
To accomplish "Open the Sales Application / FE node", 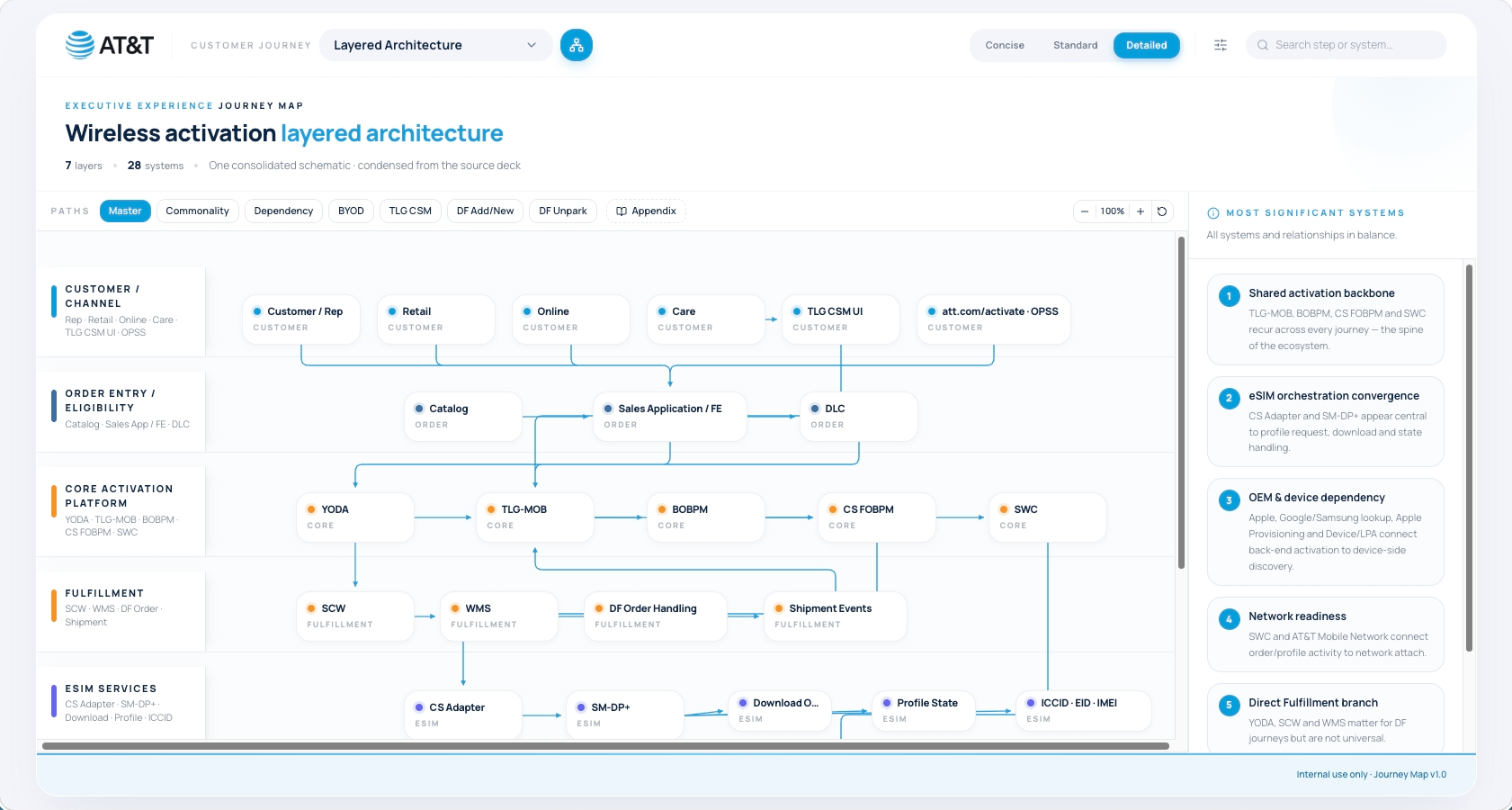I will click(x=670, y=417).
